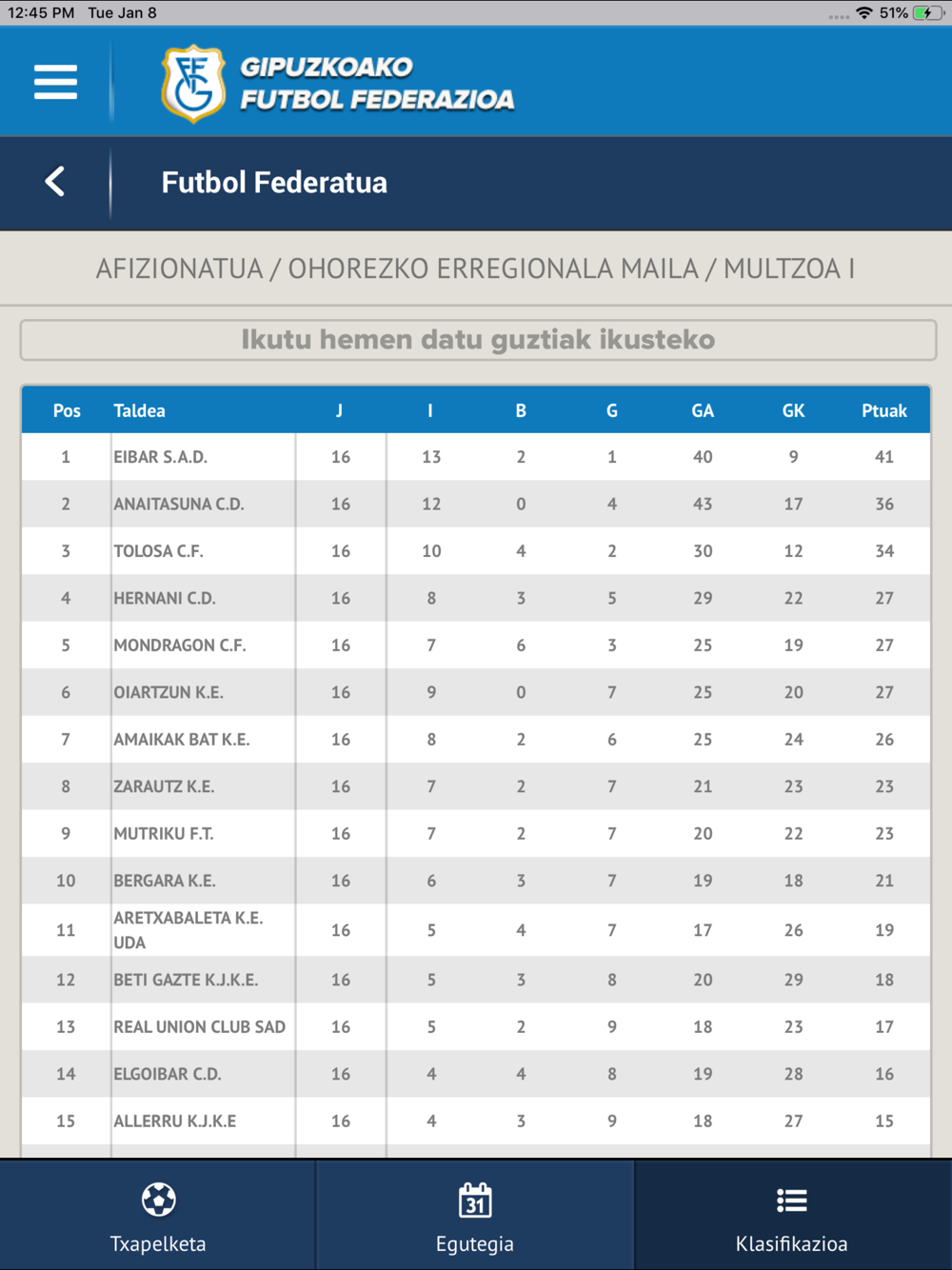Select the TOLOSA C.F. team row
The height and width of the screenshot is (1270, 952).
476,551
